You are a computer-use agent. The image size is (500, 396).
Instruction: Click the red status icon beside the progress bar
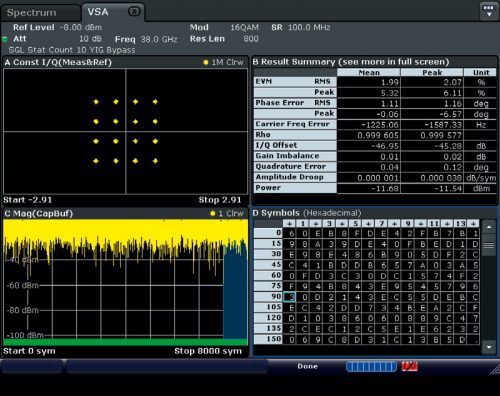[409, 366]
